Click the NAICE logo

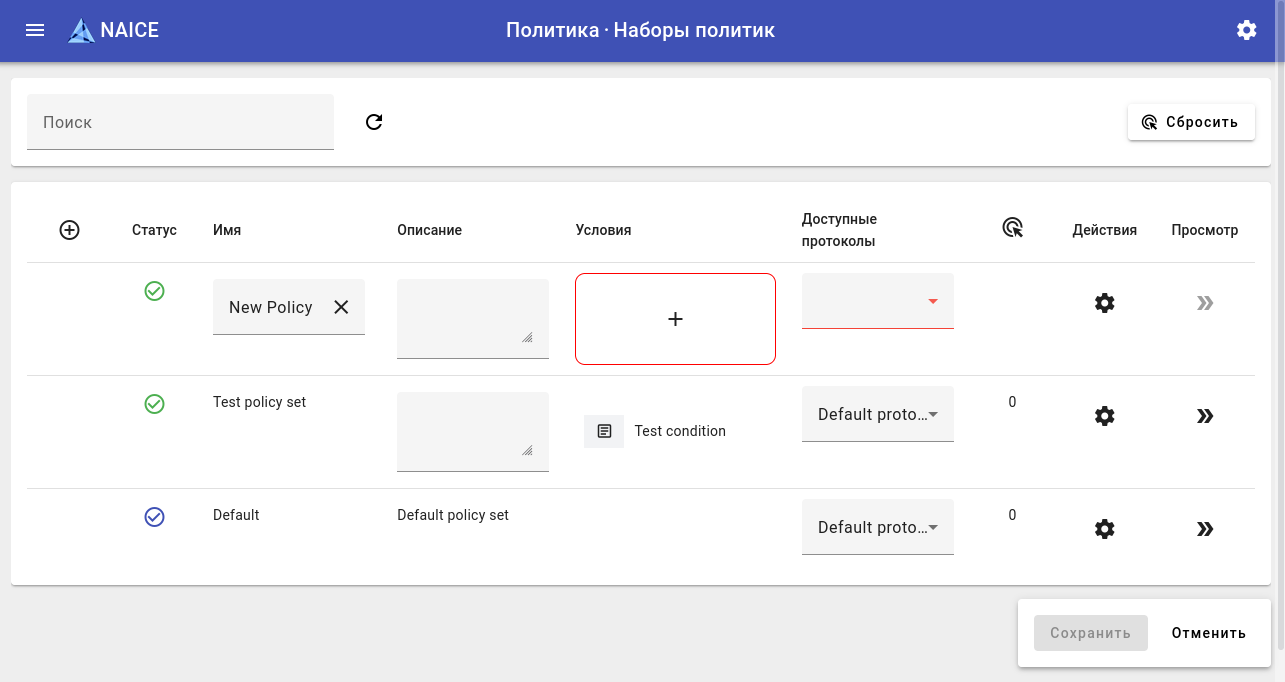[x=113, y=30]
